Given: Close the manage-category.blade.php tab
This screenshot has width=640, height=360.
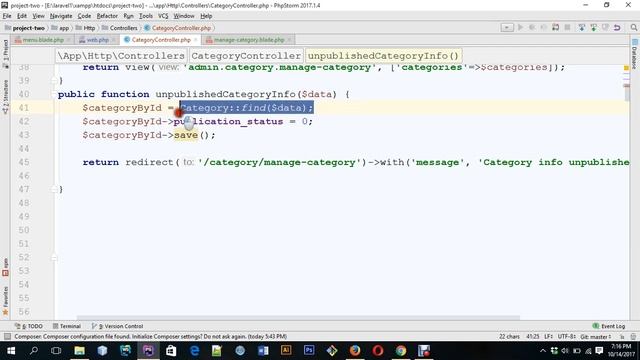Looking at the screenshot, I should pyautogui.click(x=289, y=40).
